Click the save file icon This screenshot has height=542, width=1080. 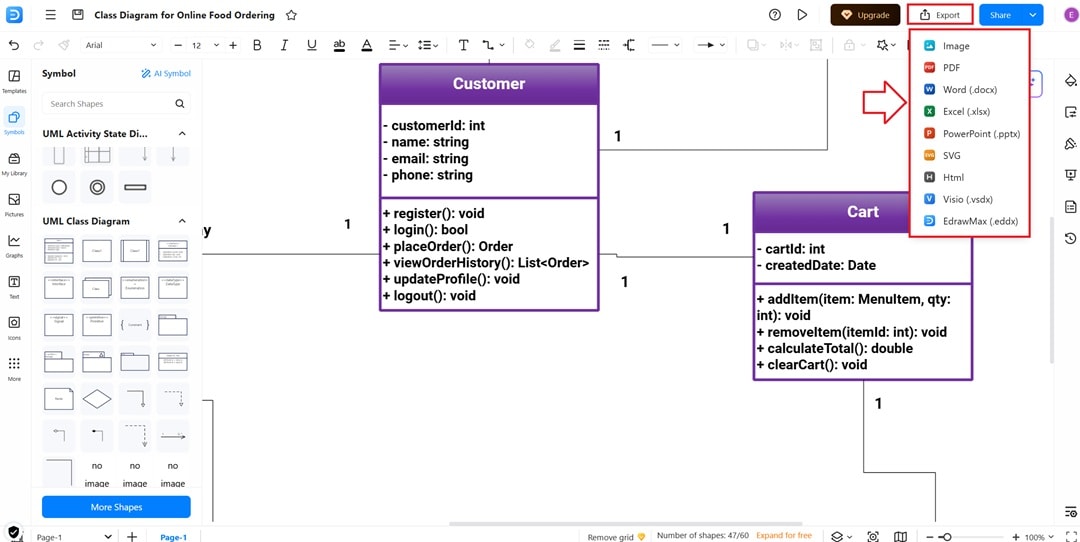tap(78, 14)
